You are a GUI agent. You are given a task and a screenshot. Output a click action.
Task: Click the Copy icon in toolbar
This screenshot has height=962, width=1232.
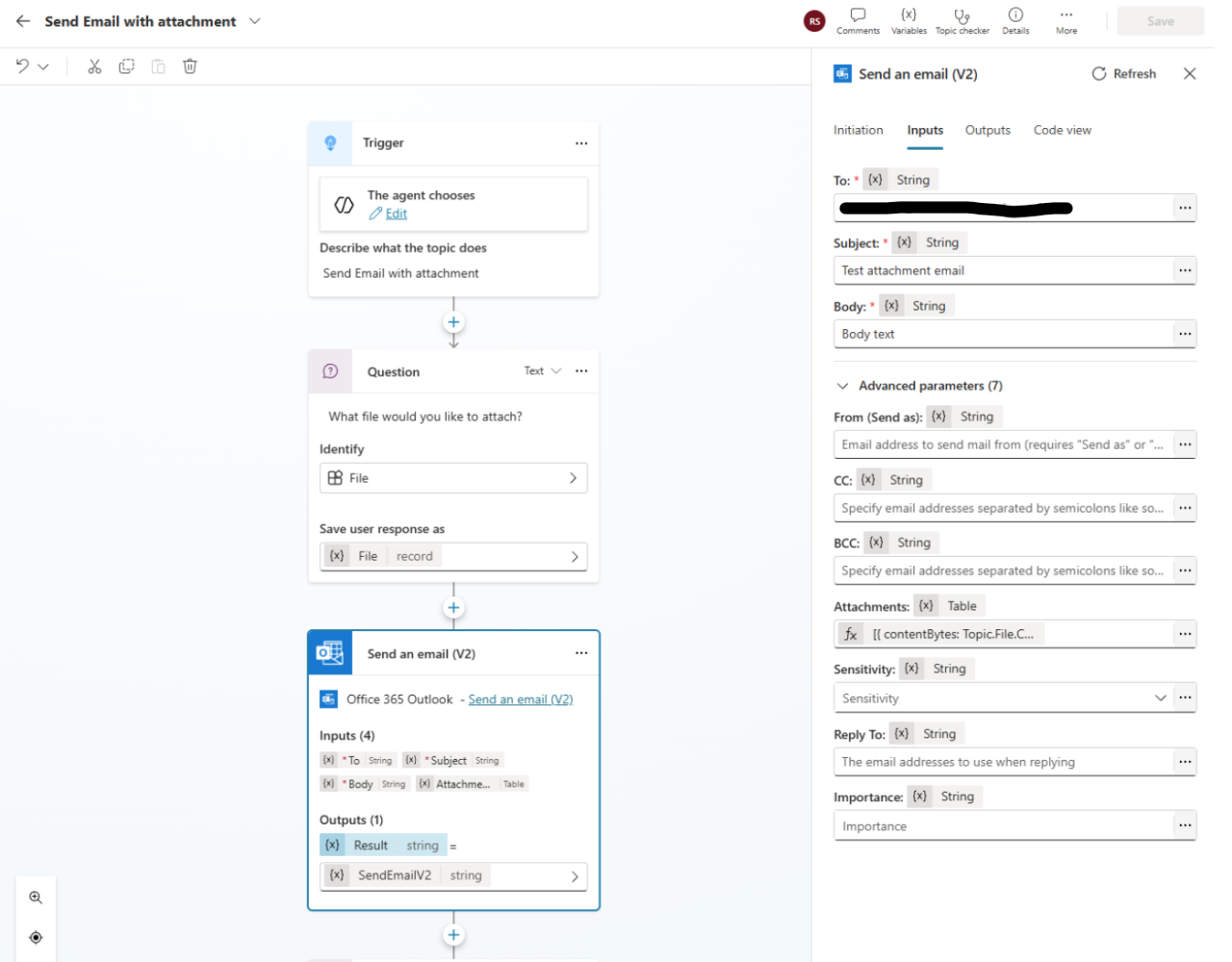[x=126, y=66]
